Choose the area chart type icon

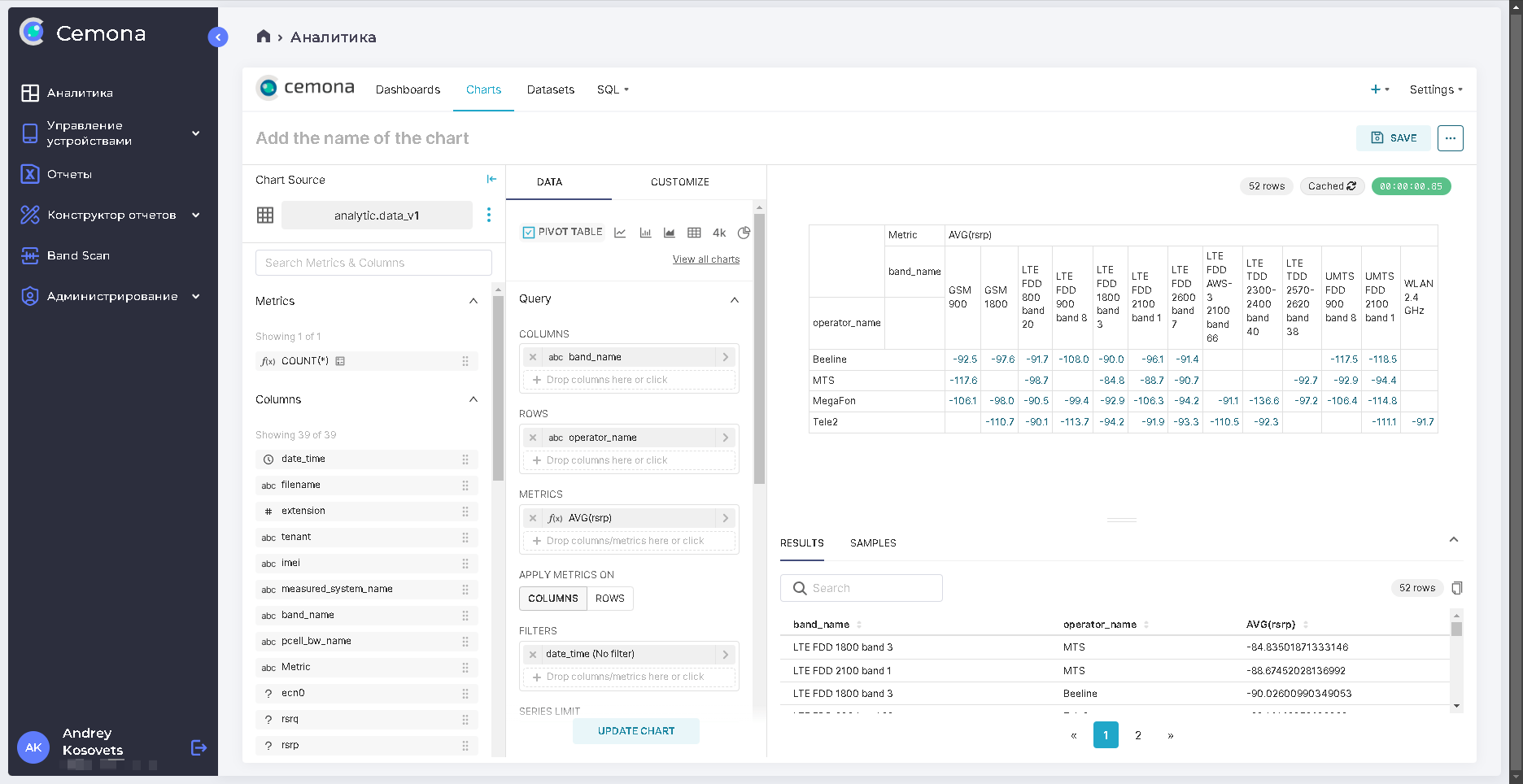[x=670, y=233]
